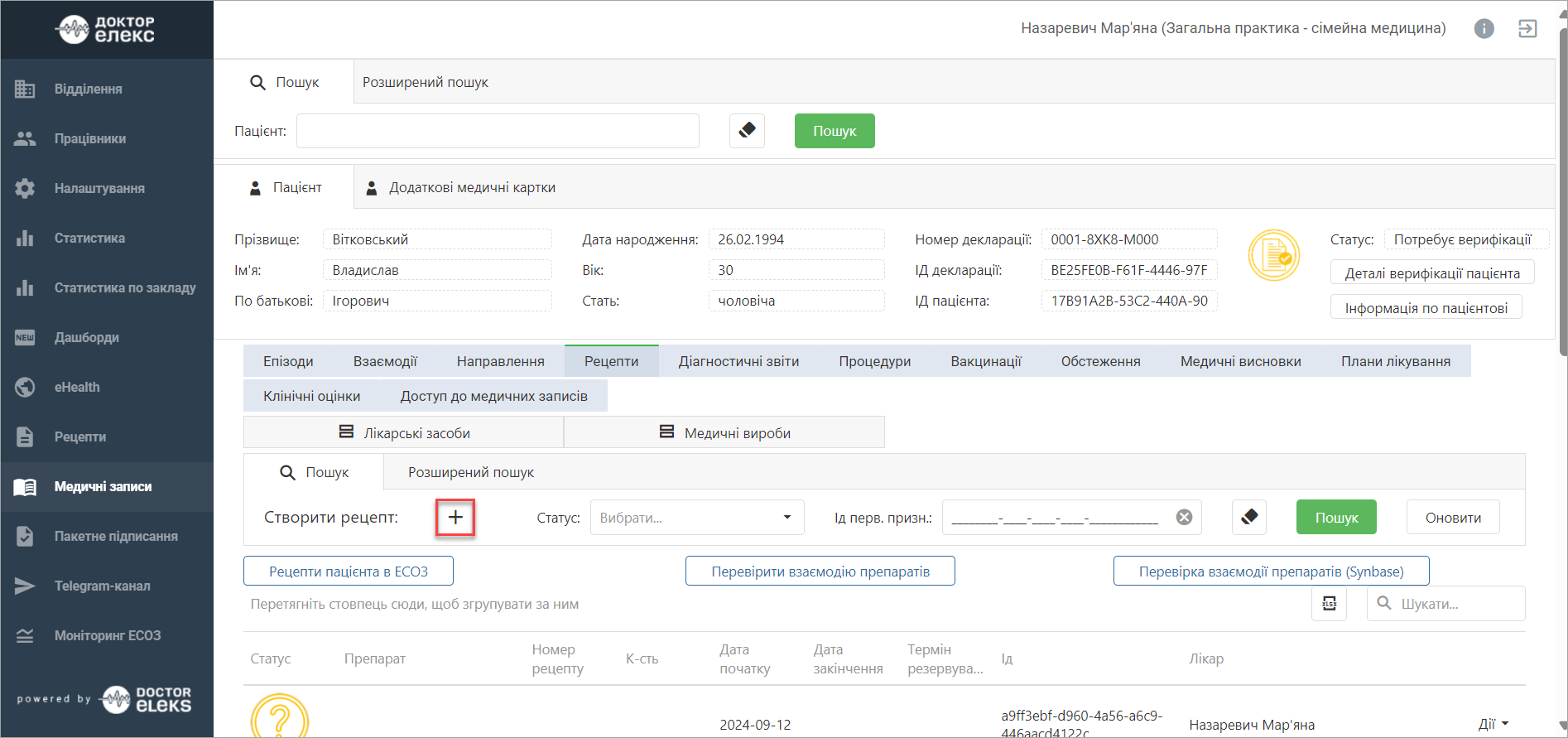
Task: Open Telegram-канал sidebar item
Action: tap(102, 586)
